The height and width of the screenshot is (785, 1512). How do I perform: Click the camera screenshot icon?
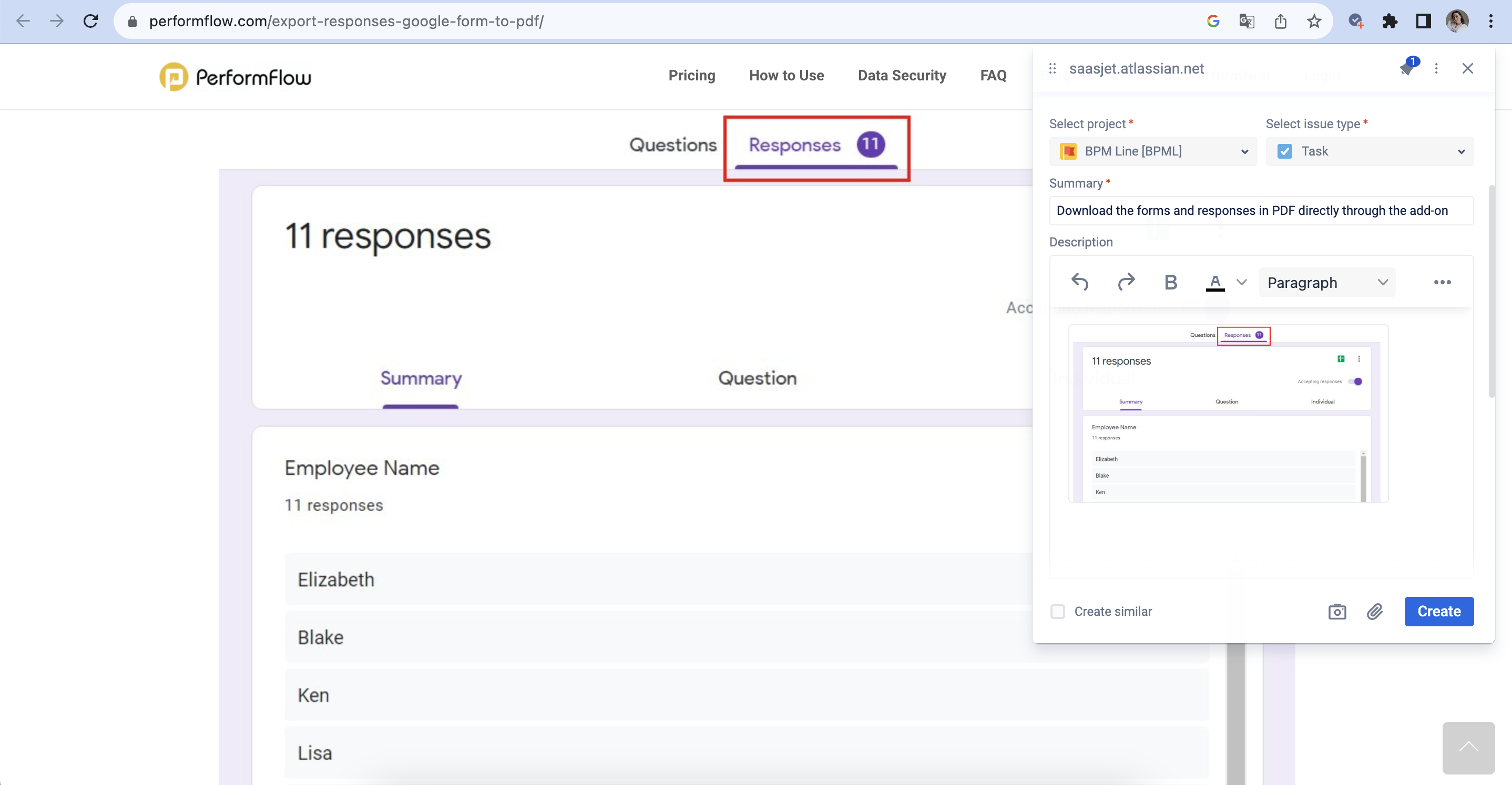pyautogui.click(x=1336, y=611)
